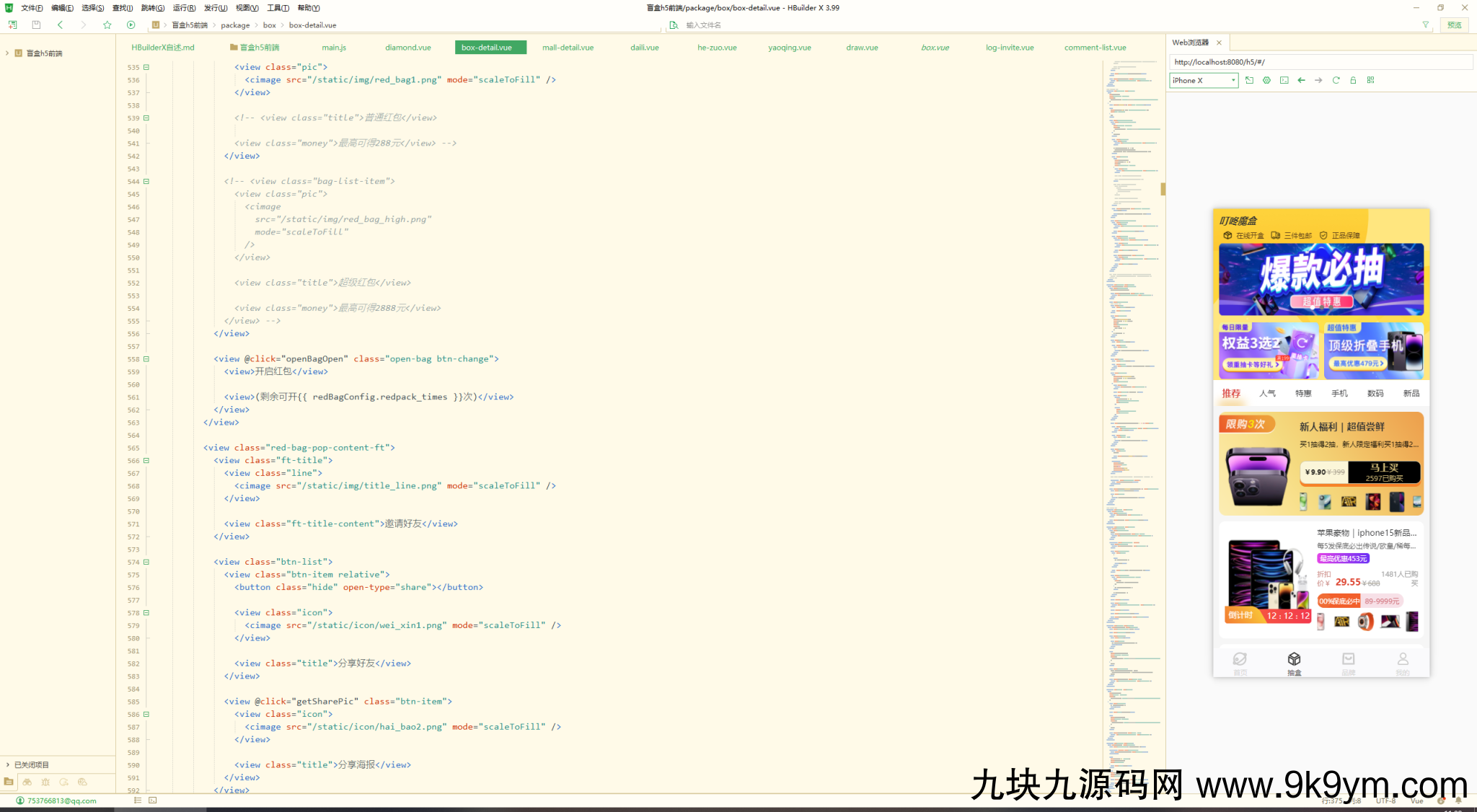The width and height of the screenshot is (1477, 812).
Task: Click the browser URL address field
Action: [1320, 62]
